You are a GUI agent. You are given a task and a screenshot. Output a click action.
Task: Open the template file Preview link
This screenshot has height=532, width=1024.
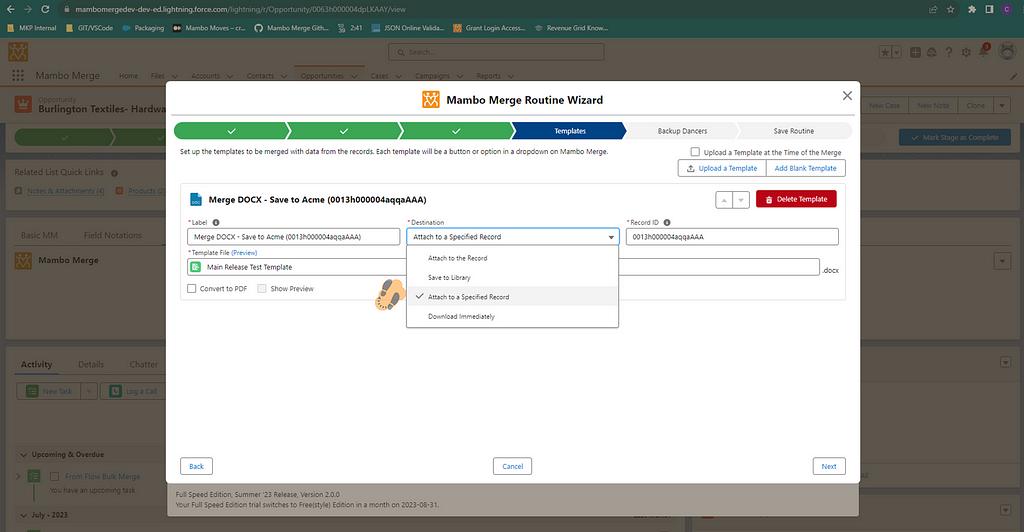point(244,253)
